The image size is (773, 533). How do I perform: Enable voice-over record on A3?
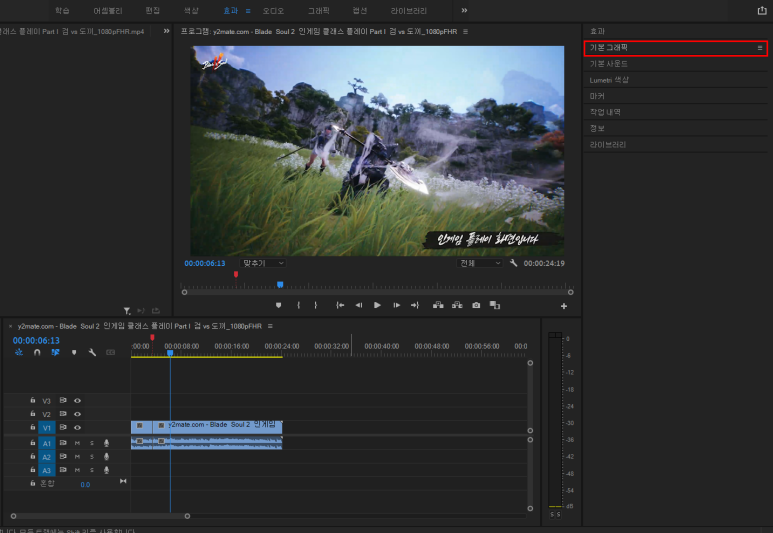[x=106, y=470]
